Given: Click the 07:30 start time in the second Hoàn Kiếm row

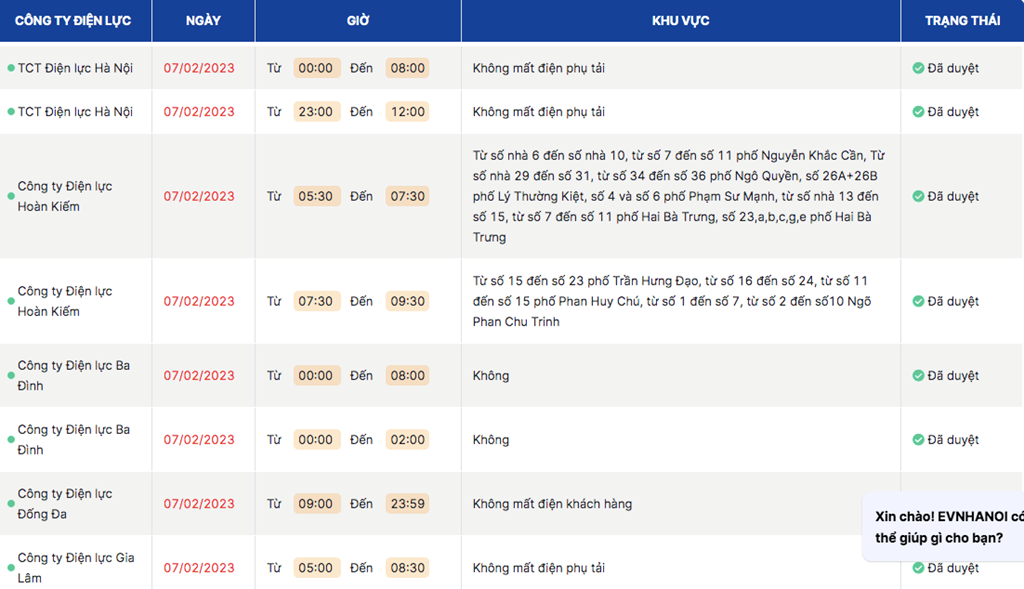Looking at the screenshot, I should coord(316,301).
